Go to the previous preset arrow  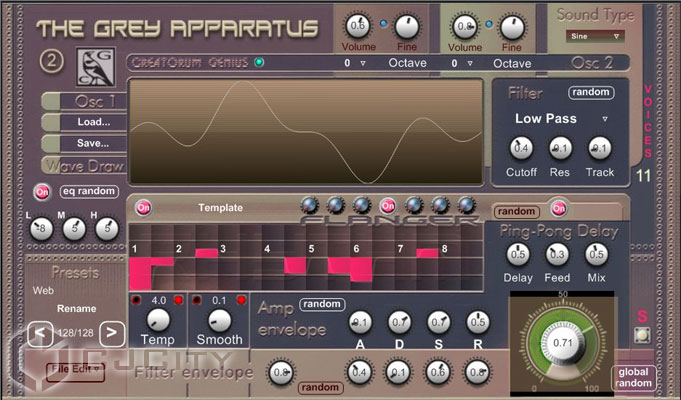point(40,334)
